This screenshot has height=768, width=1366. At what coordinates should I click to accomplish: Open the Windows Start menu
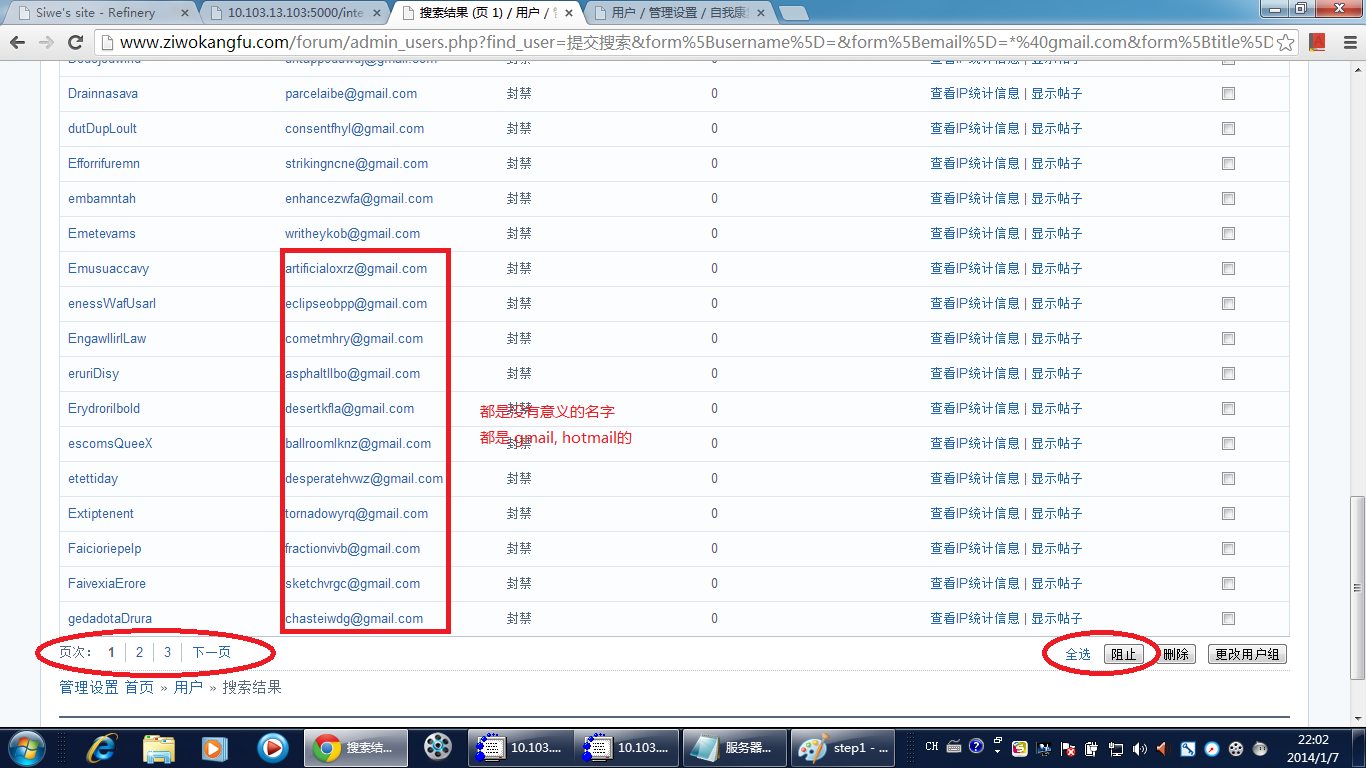(27, 747)
